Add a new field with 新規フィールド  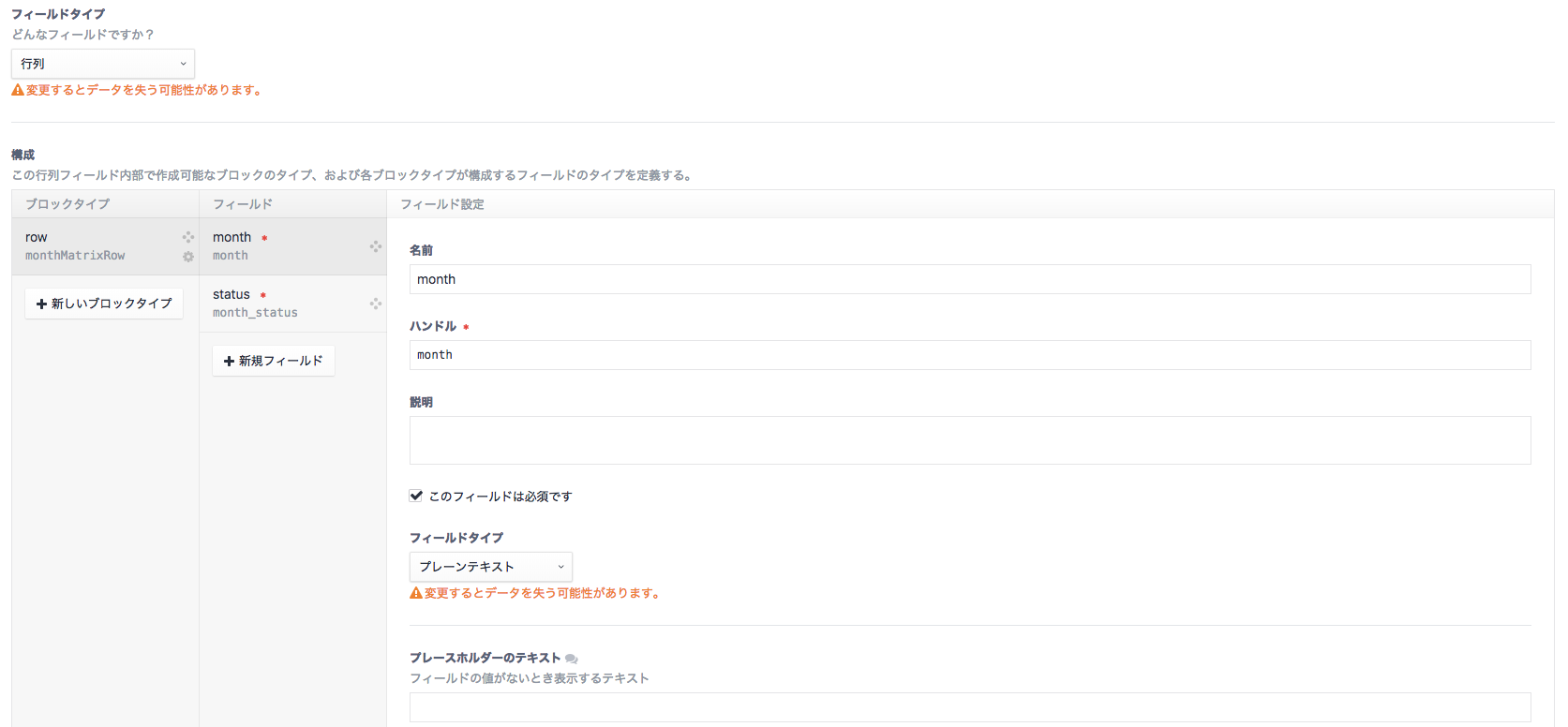pyautogui.click(x=274, y=361)
